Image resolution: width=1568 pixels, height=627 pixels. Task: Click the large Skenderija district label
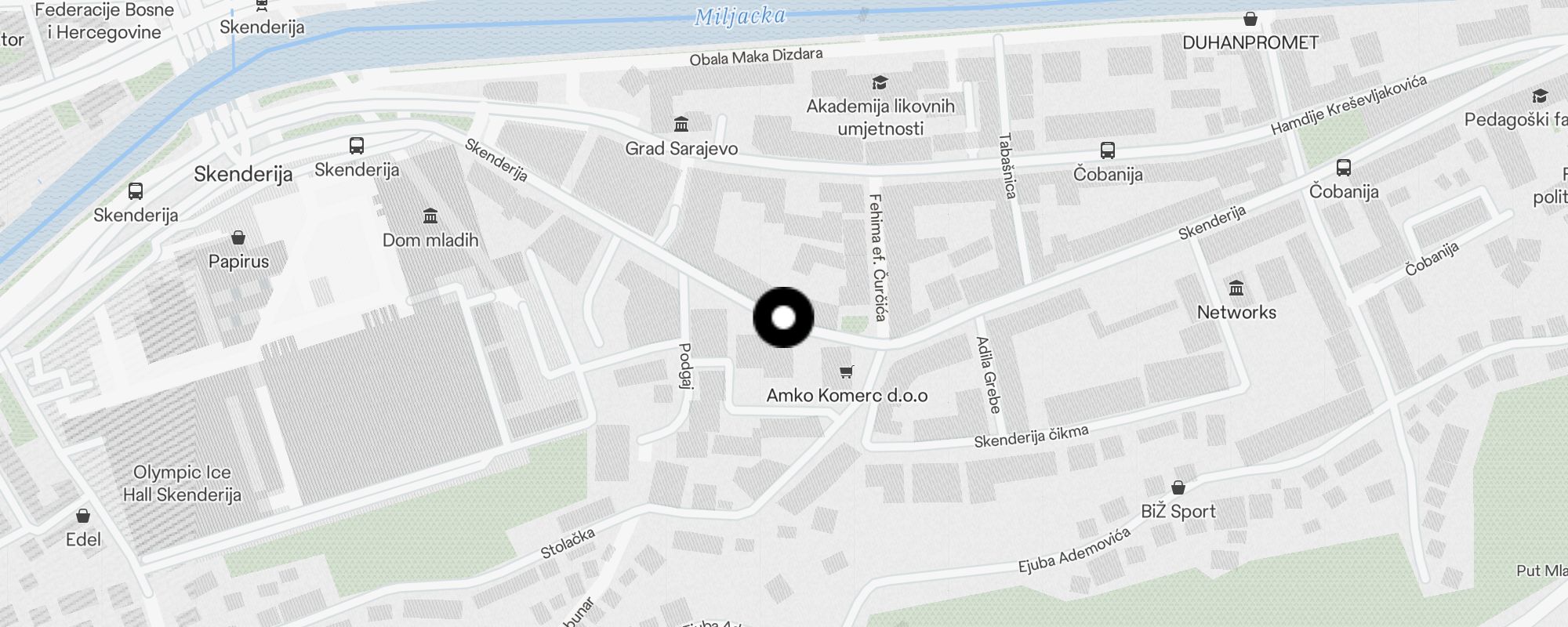pyautogui.click(x=243, y=174)
